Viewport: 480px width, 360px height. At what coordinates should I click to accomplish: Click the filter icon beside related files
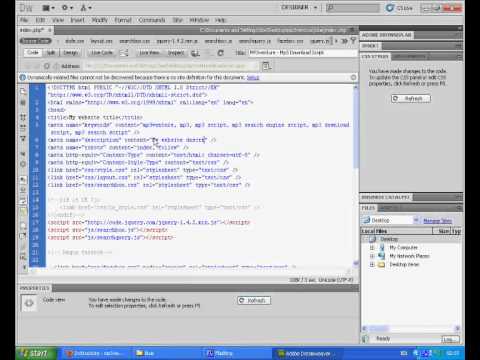tap(353, 41)
